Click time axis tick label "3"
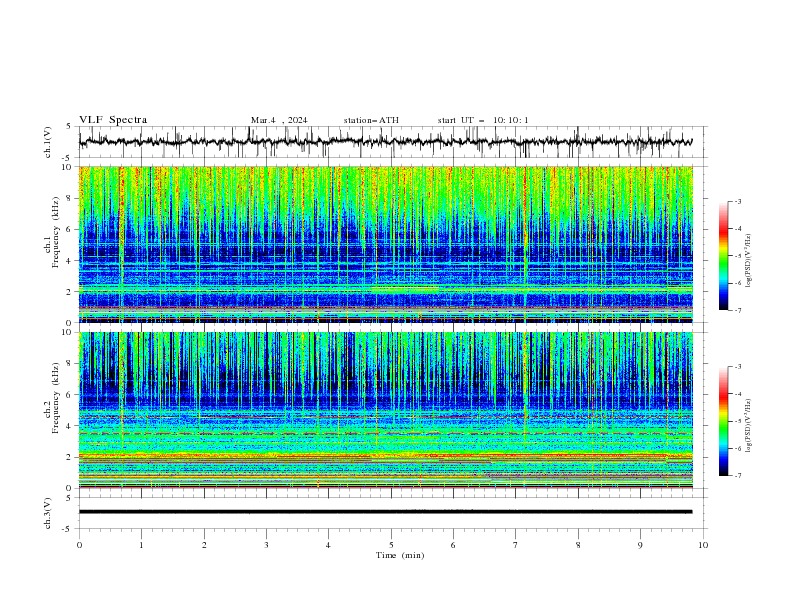Image resolution: width=792 pixels, height=612 pixels. pos(266,545)
